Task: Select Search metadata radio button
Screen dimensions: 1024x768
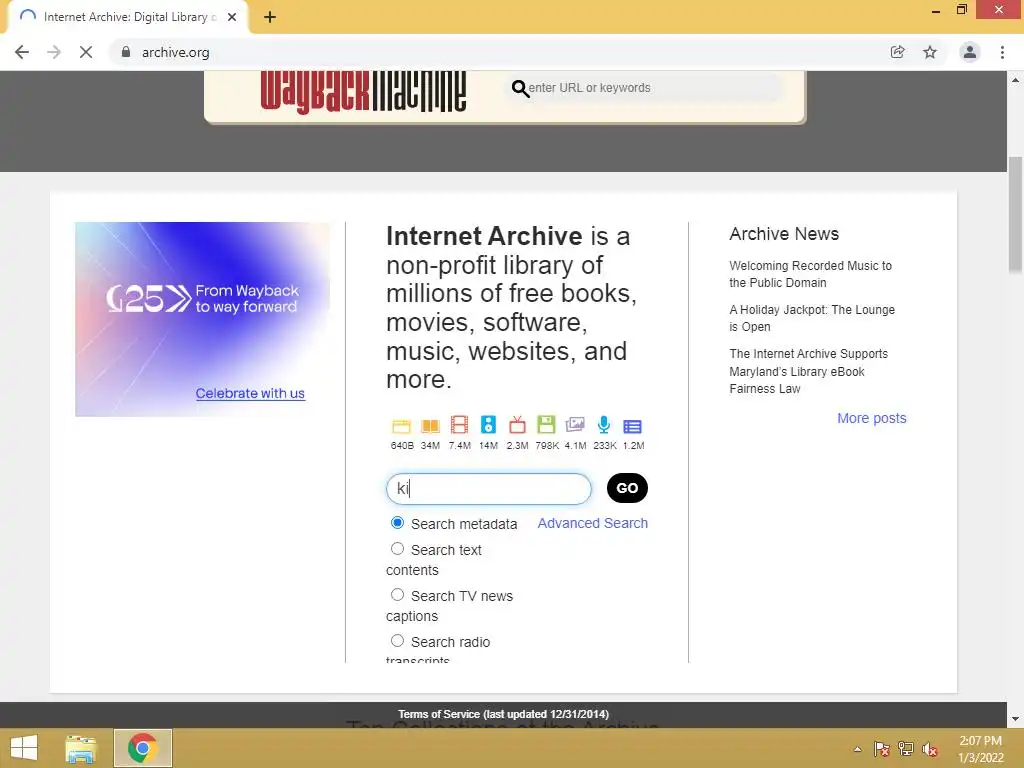Action: 397,522
